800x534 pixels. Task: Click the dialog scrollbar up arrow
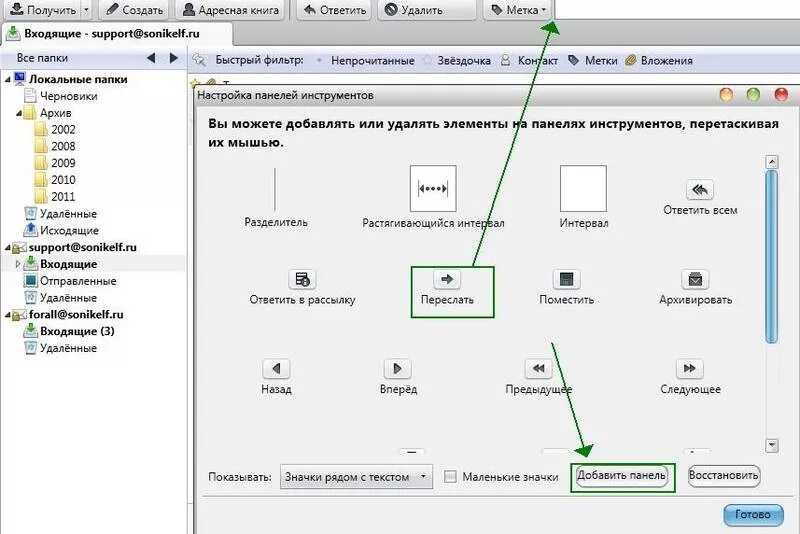(772, 162)
